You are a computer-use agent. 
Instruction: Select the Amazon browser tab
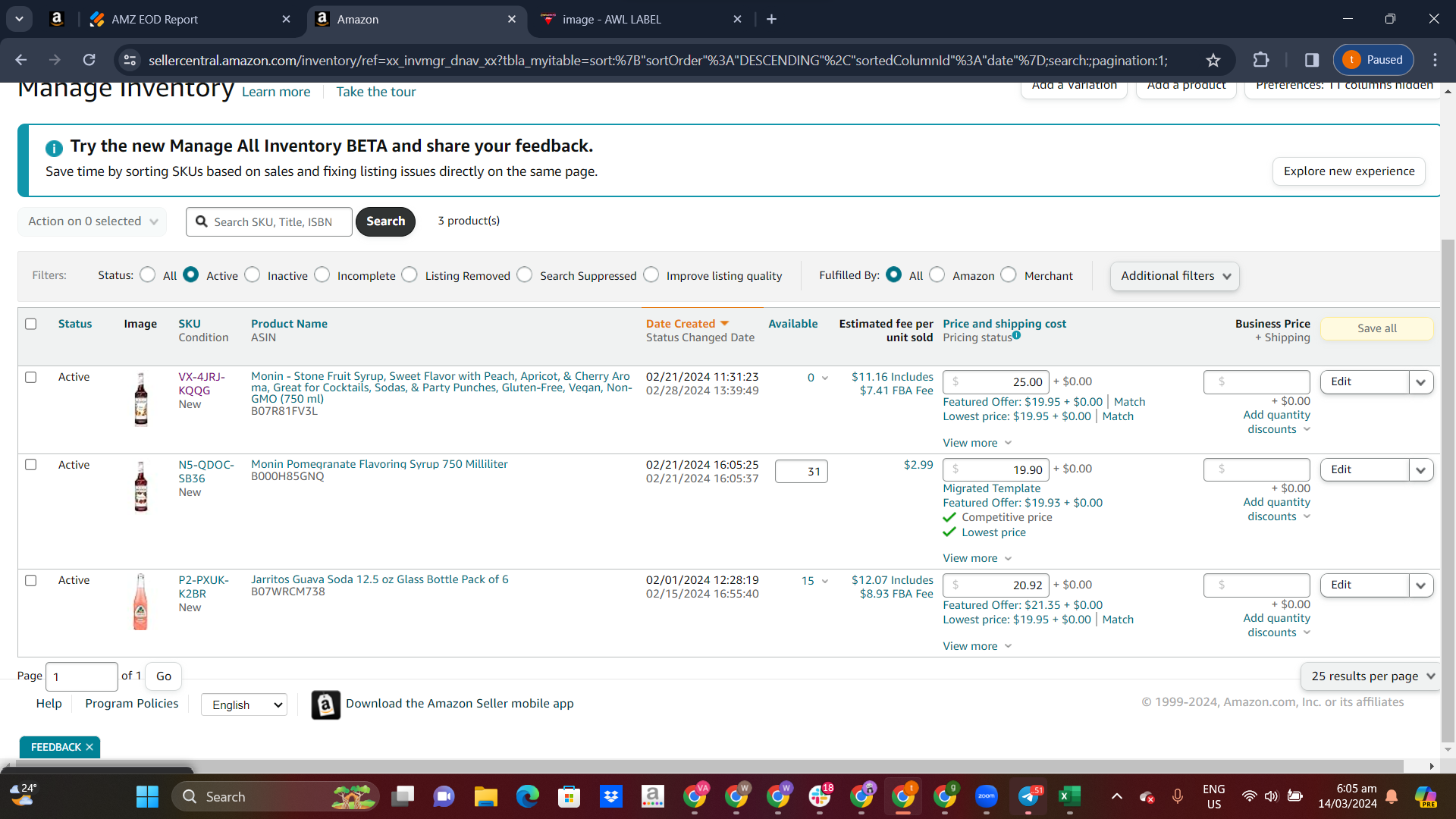[416, 19]
